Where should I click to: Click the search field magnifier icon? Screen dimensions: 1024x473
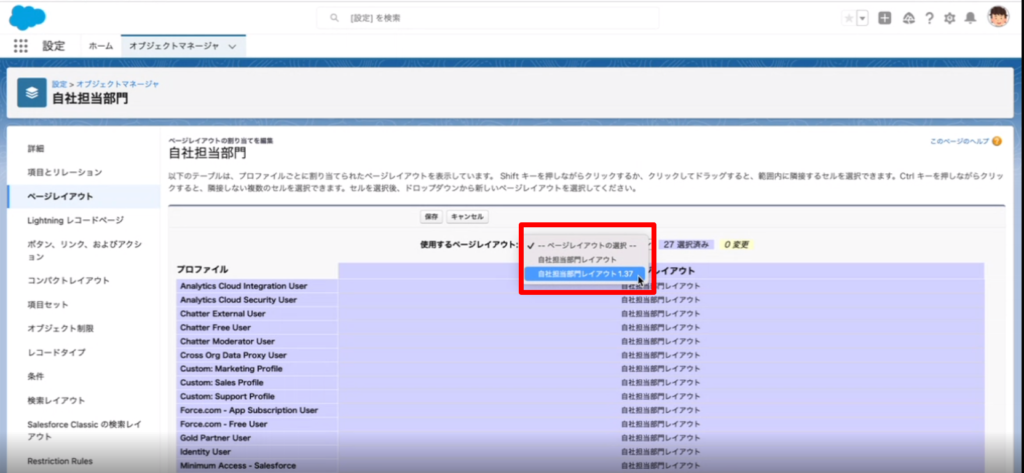[x=335, y=18]
